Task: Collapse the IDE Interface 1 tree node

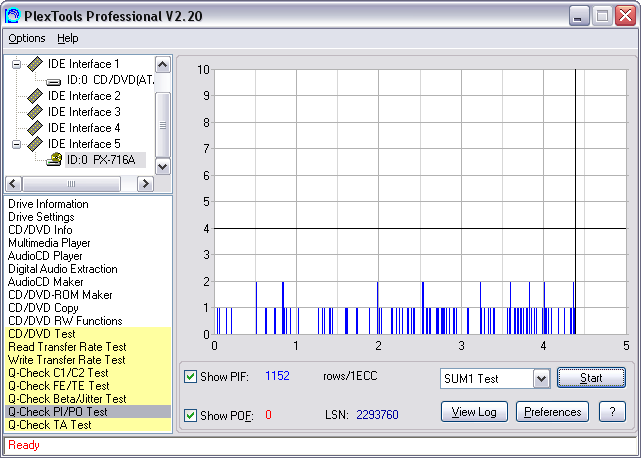Action: [16, 64]
